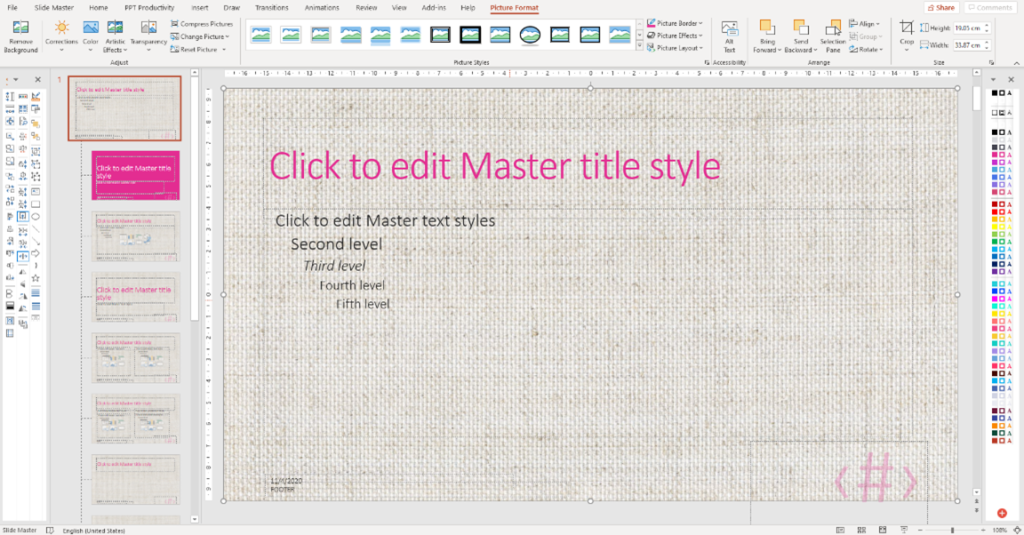Screen dimensions: 1024x535
Task: Switch to the Slide Master tab
Action: 54,8
